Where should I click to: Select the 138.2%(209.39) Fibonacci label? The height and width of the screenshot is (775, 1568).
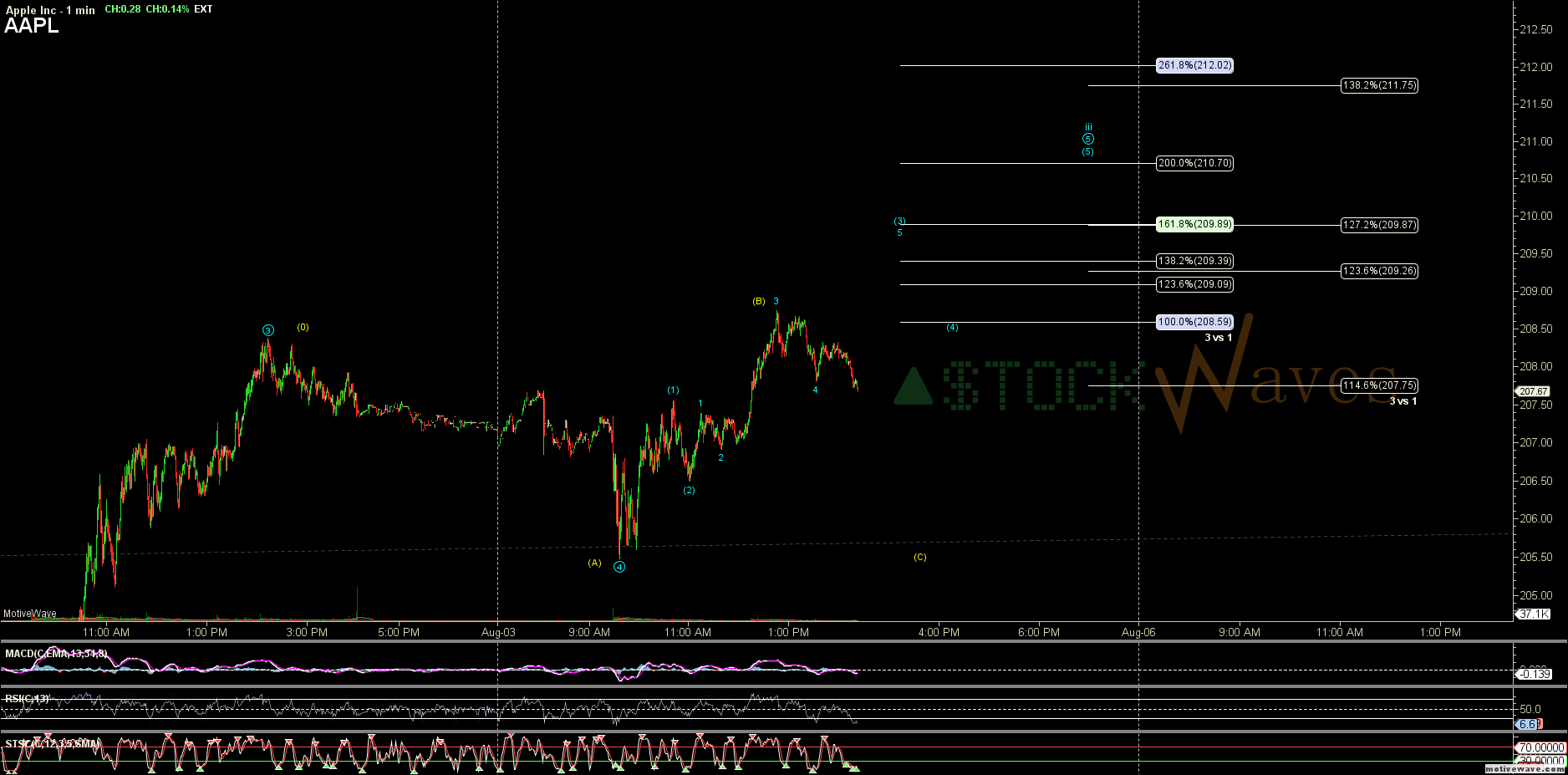tap(1194, 261)
